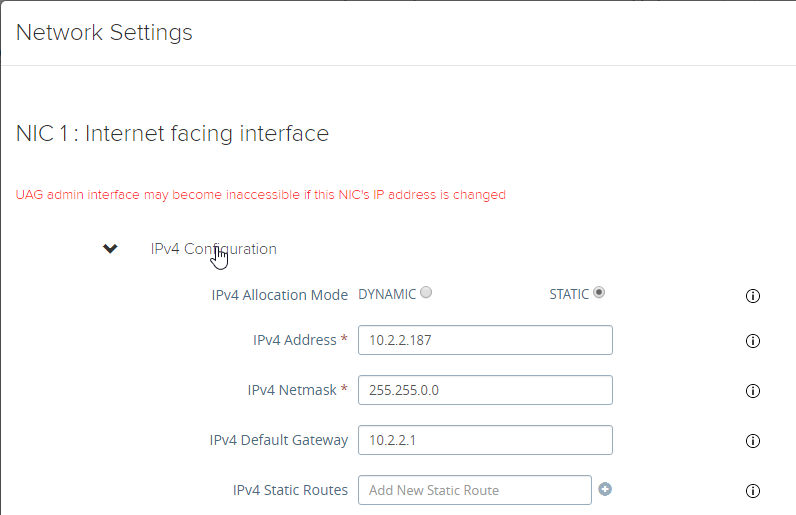Select the red UAG admin interface warning

tap(261, 195)
